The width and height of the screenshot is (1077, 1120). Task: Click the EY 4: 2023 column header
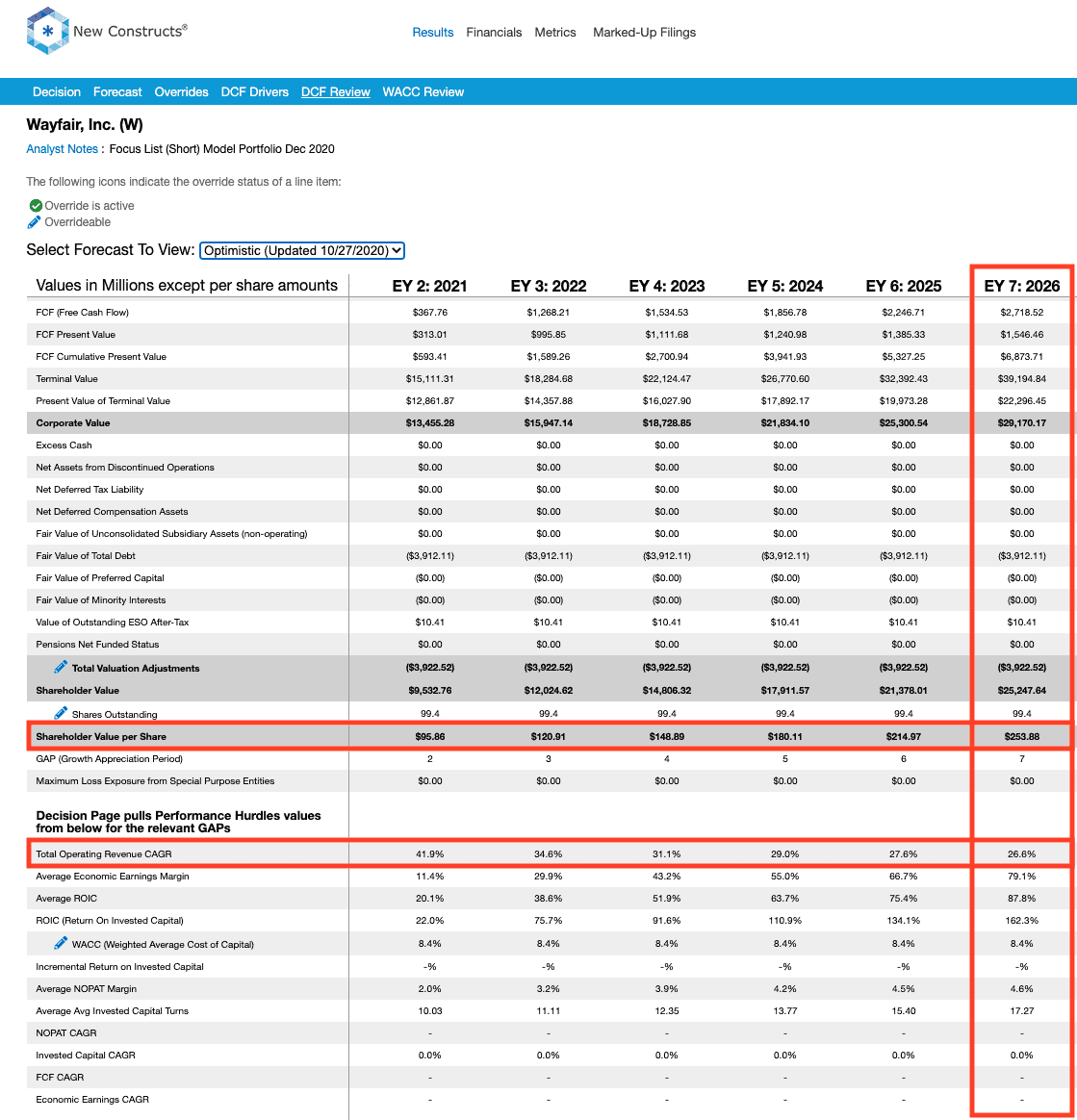tap(667, 286)
